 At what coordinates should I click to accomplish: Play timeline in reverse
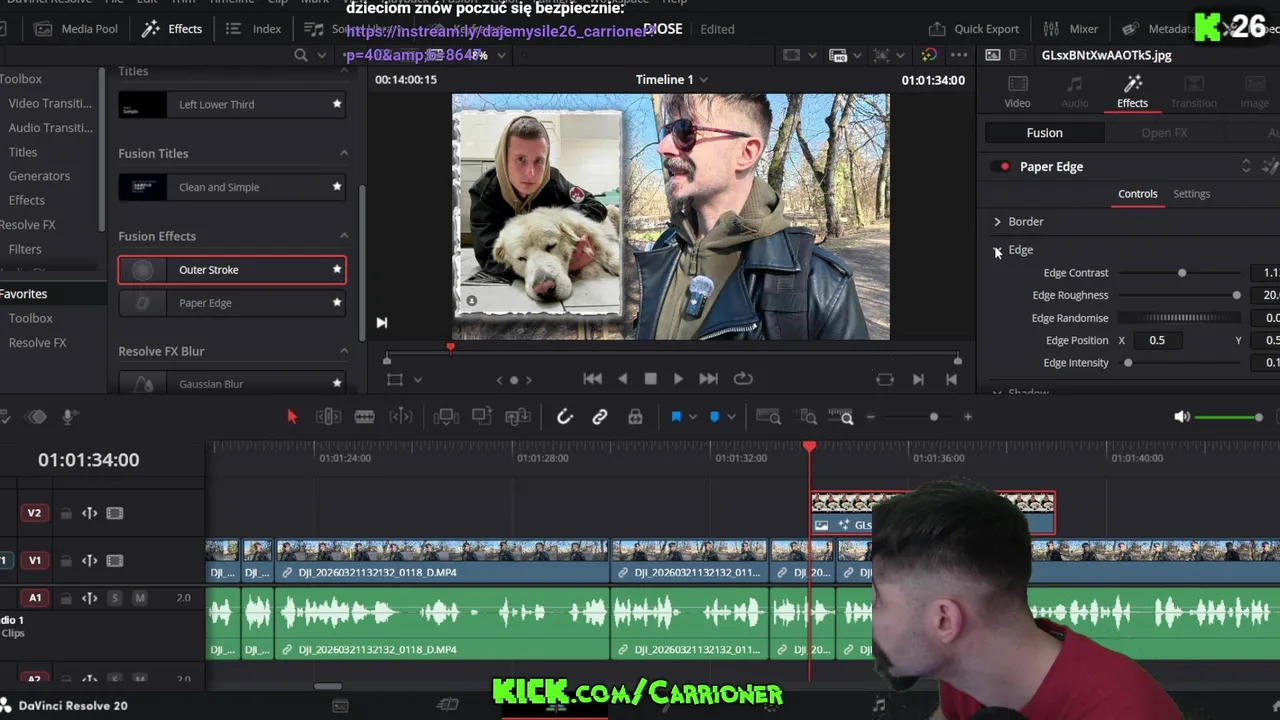[623, 379]
